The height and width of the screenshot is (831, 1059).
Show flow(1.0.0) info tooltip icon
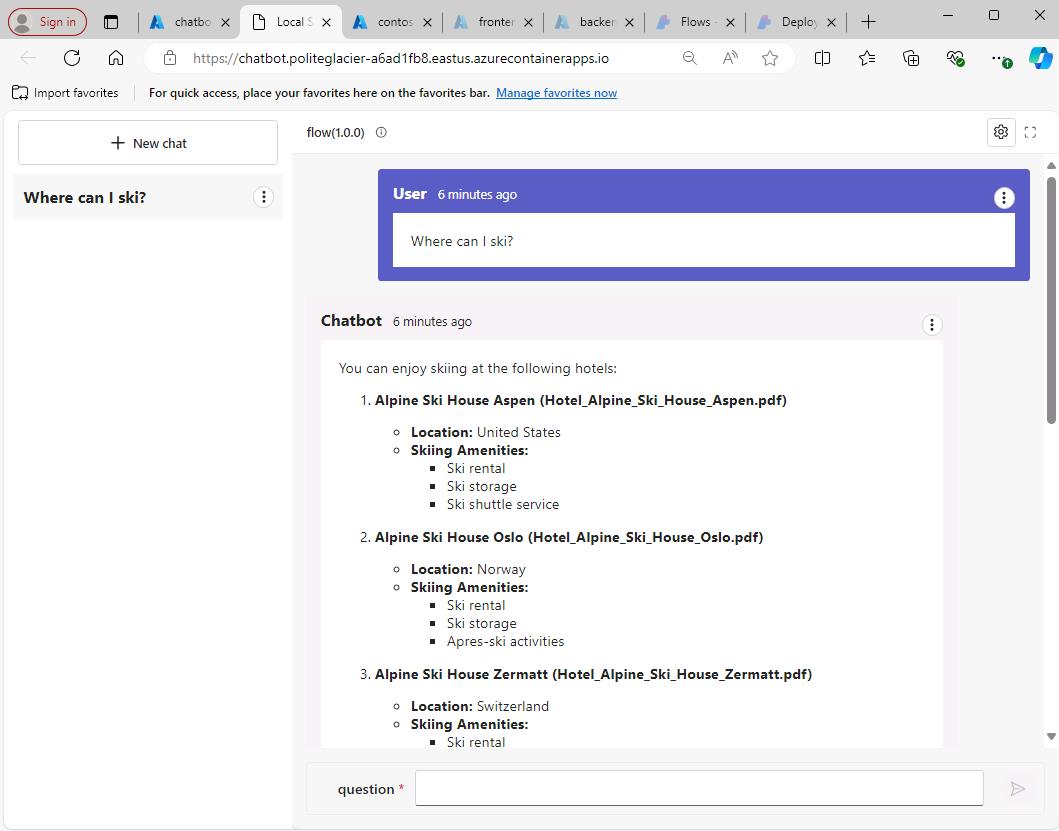click(x=381, y=132)
